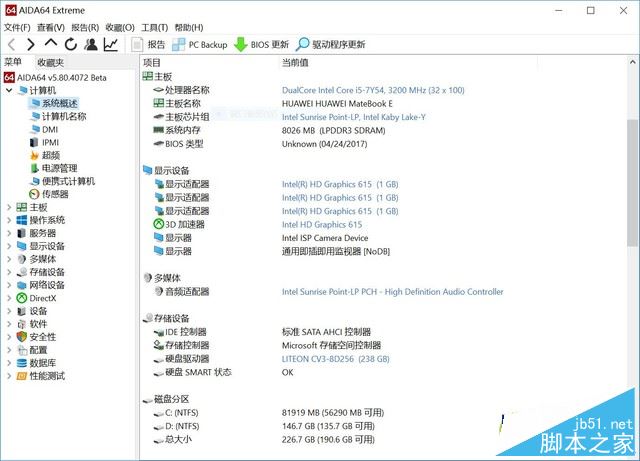Click the vertical scrollbar thumb
This screenshot has height=461, width=640.
(633, 183)
